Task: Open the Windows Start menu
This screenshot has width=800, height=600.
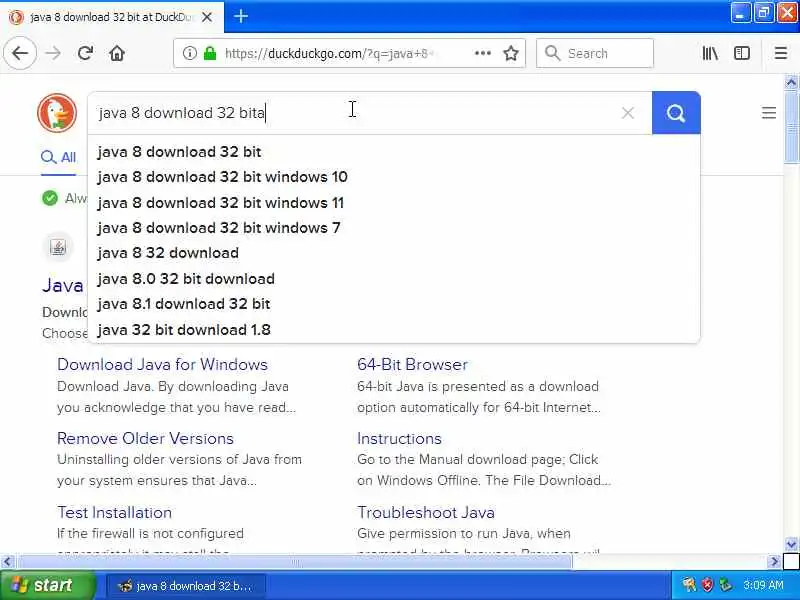Action: 47,585
